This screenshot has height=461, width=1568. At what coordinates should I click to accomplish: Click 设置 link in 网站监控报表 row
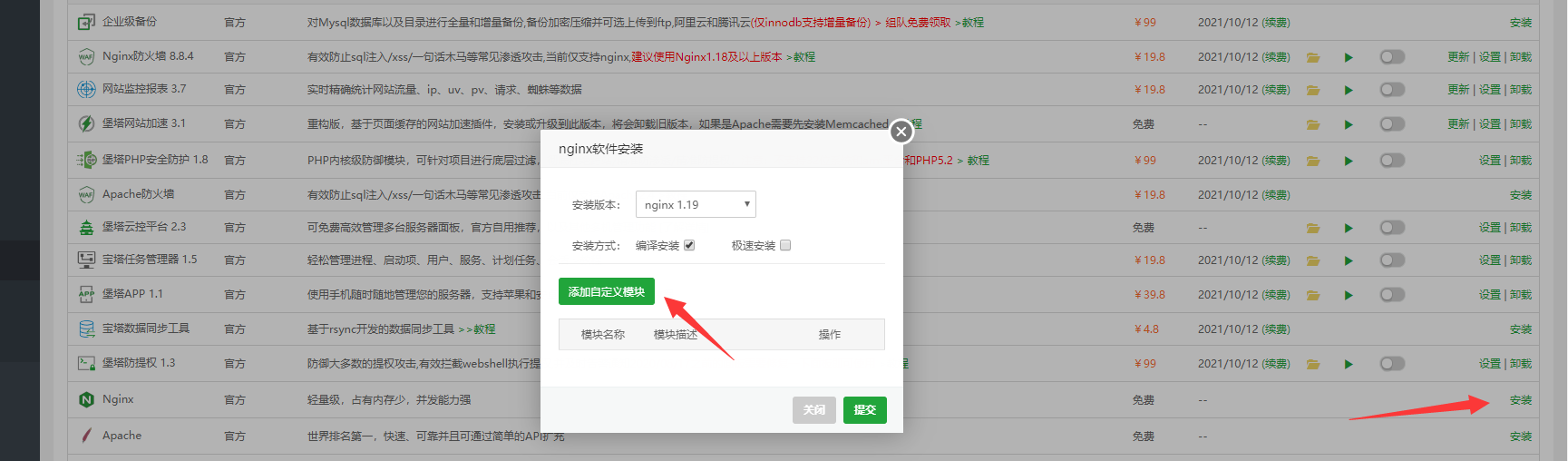tap(1490, 90)
